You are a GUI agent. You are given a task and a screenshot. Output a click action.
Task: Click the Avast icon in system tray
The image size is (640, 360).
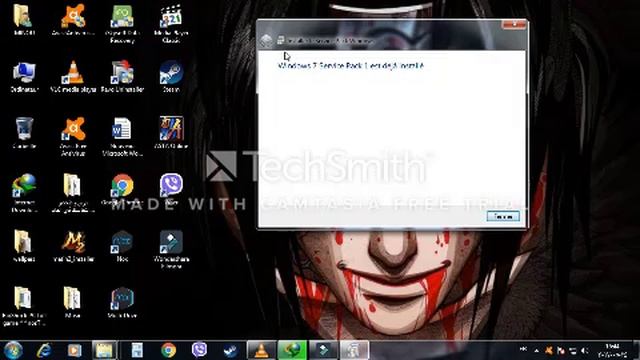pos(549,351)
